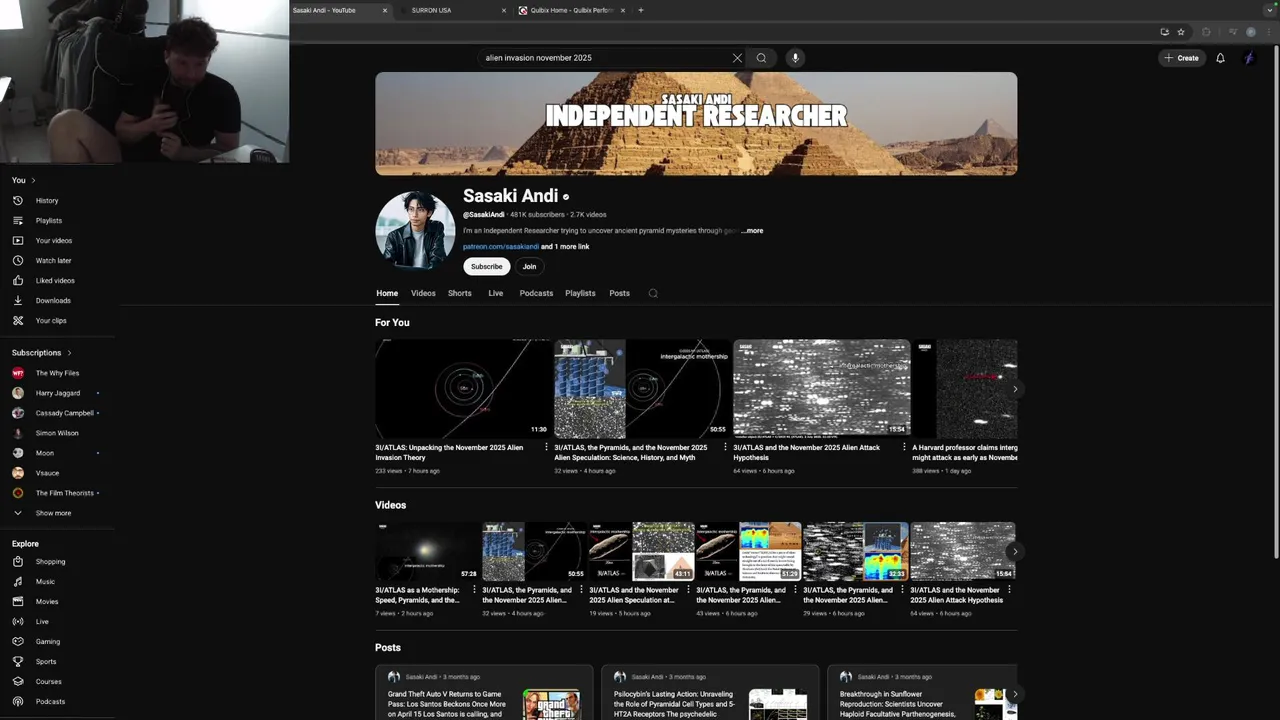Open the 11:30 video thumbnail
1280x720 pixels.
463,388
